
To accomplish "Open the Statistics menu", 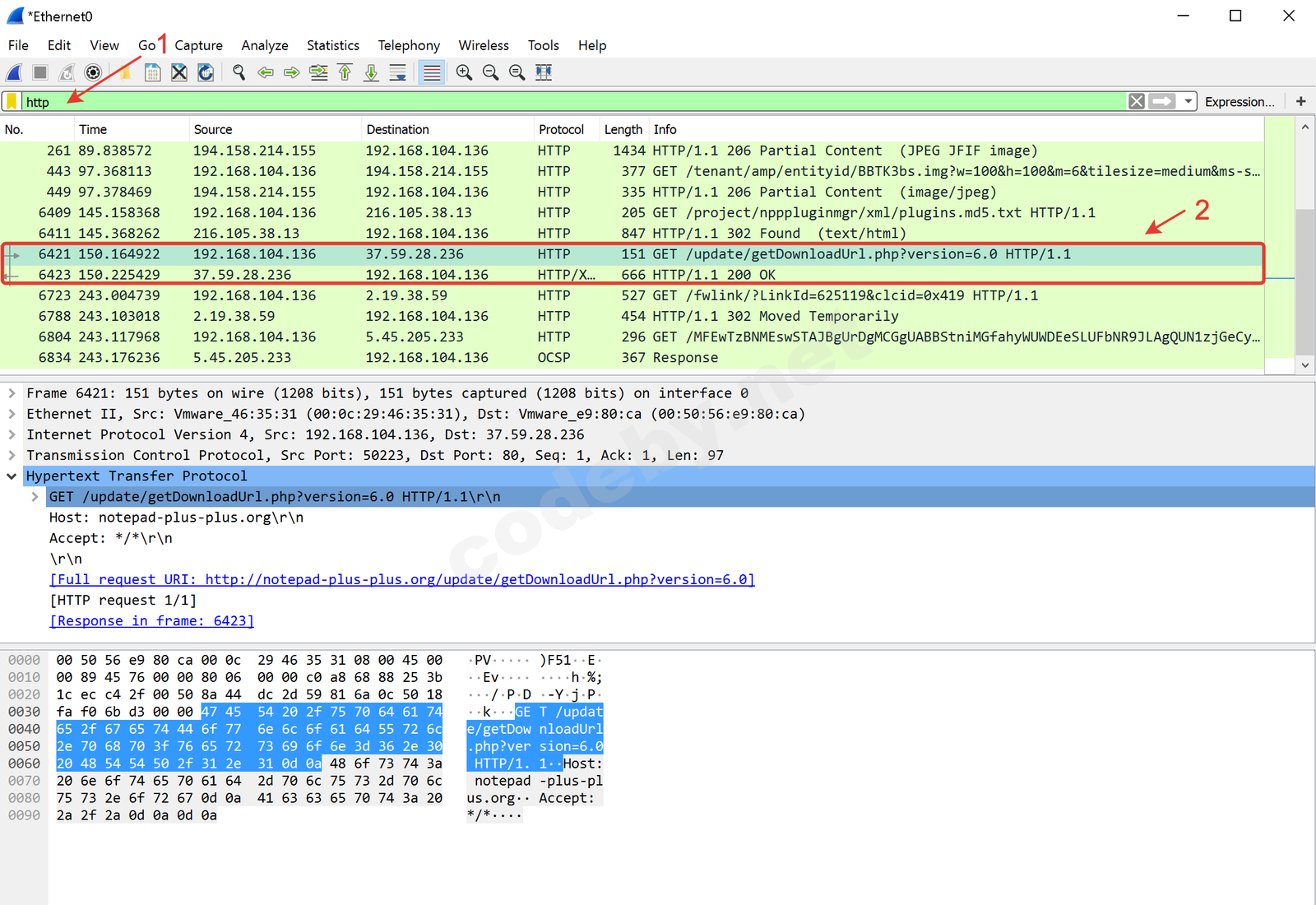I will point(332,45).
